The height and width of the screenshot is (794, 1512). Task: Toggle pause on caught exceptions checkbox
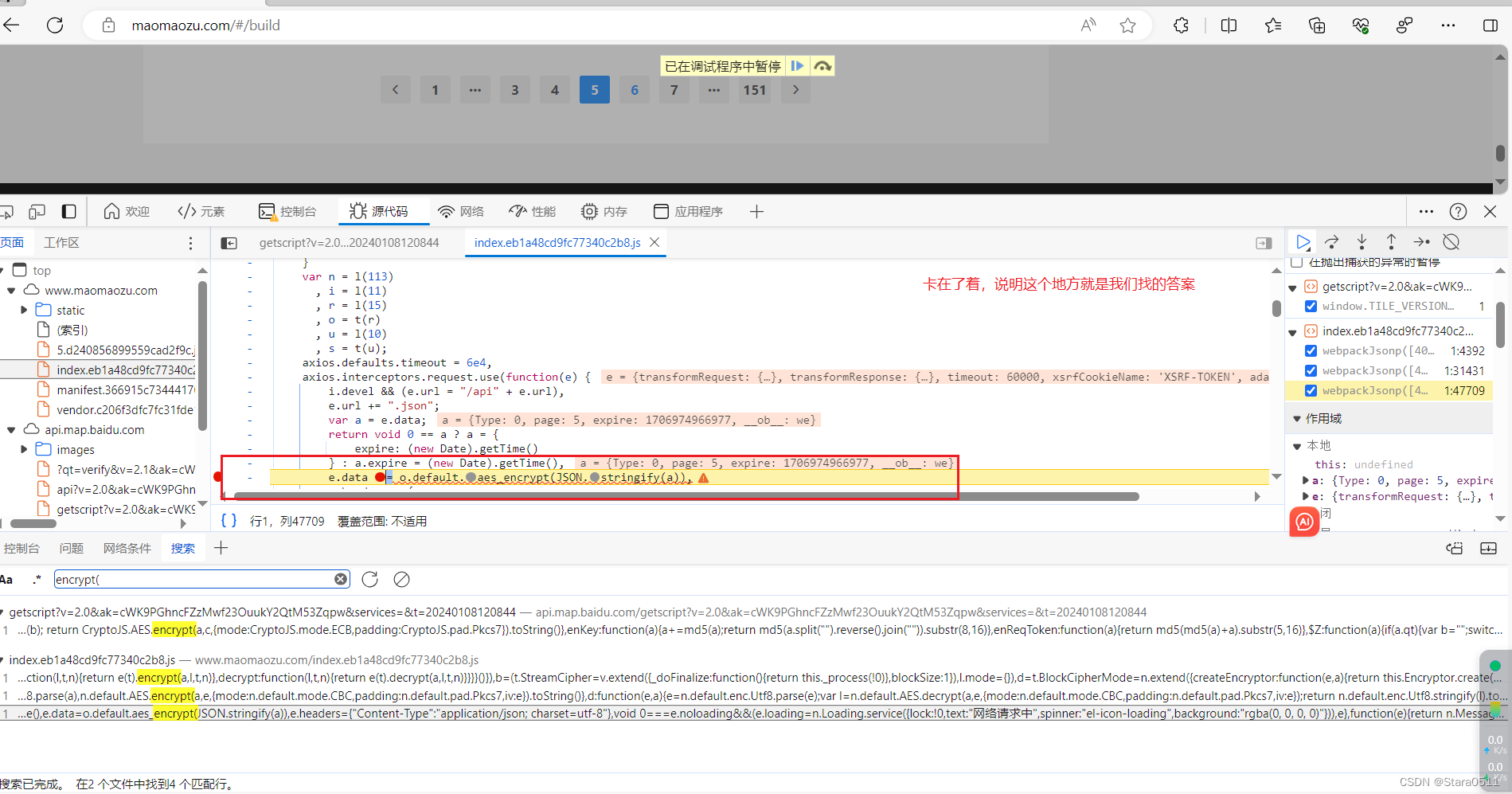pyautogui.click(x=1296, y=262)
